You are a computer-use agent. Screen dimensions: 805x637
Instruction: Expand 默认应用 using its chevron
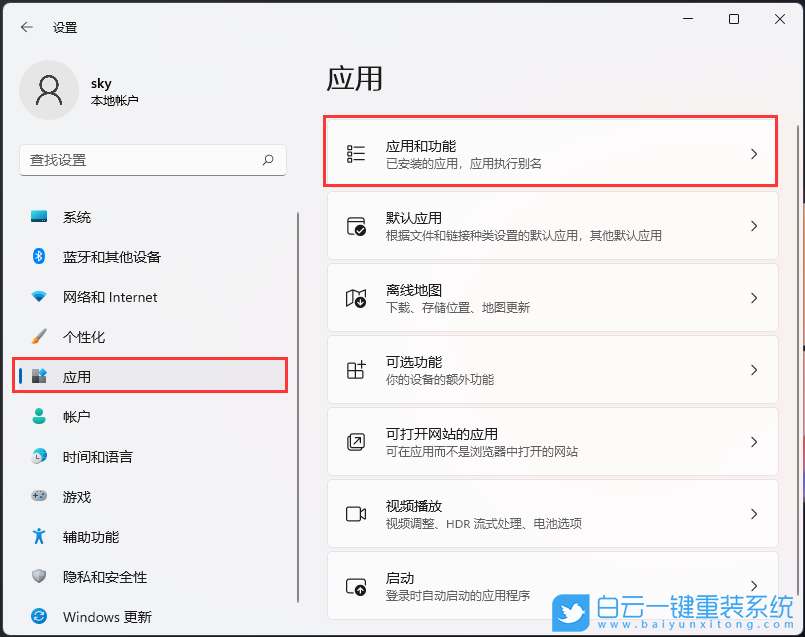[x=754, y=225]
